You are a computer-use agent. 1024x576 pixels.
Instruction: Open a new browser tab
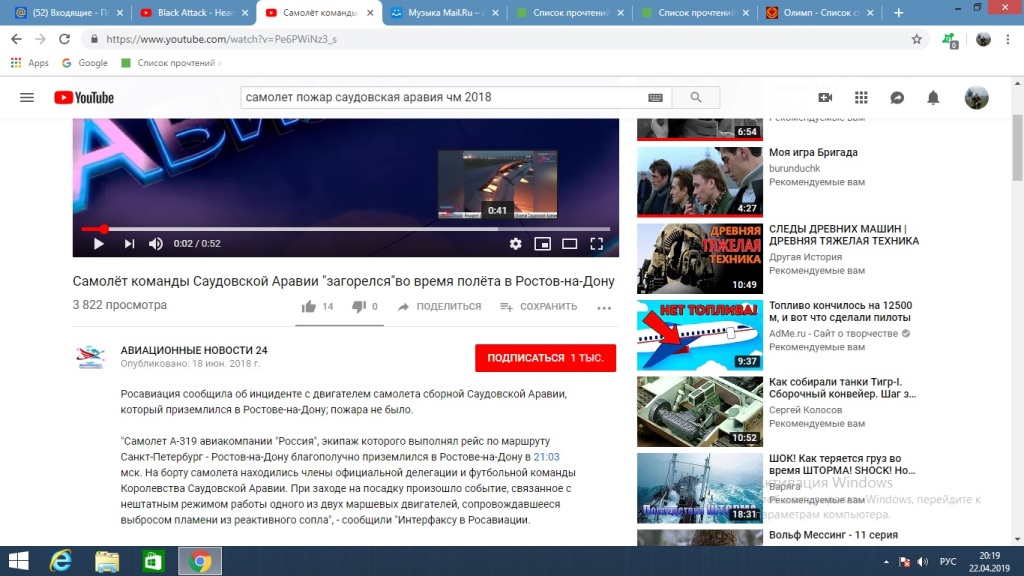pyautogui.click(x=899, y=12)
